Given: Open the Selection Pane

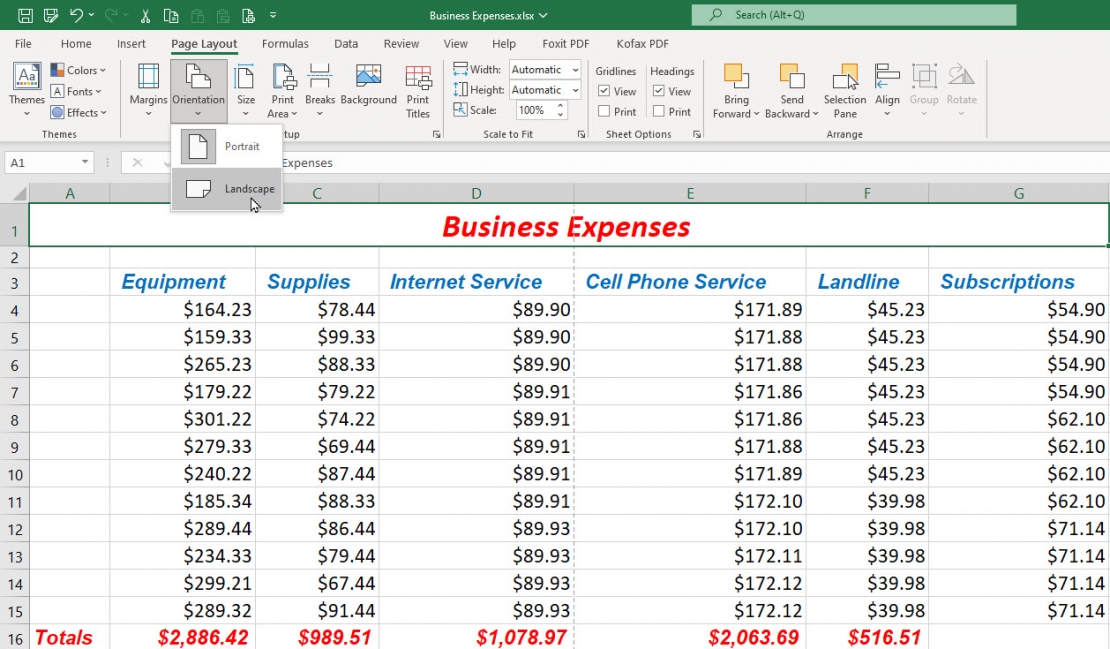Looking at the screenshot, I should pos(845,90).
